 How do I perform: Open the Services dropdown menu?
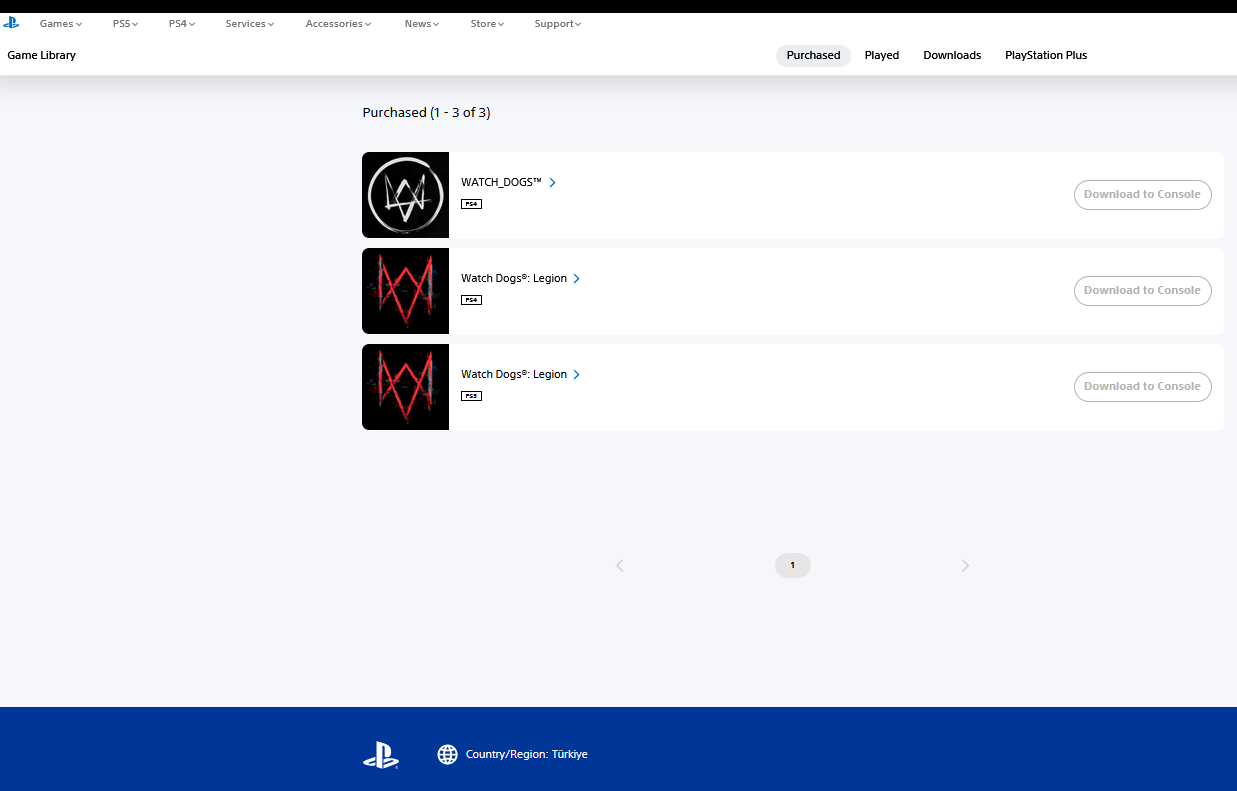click(x=249, y=24)
